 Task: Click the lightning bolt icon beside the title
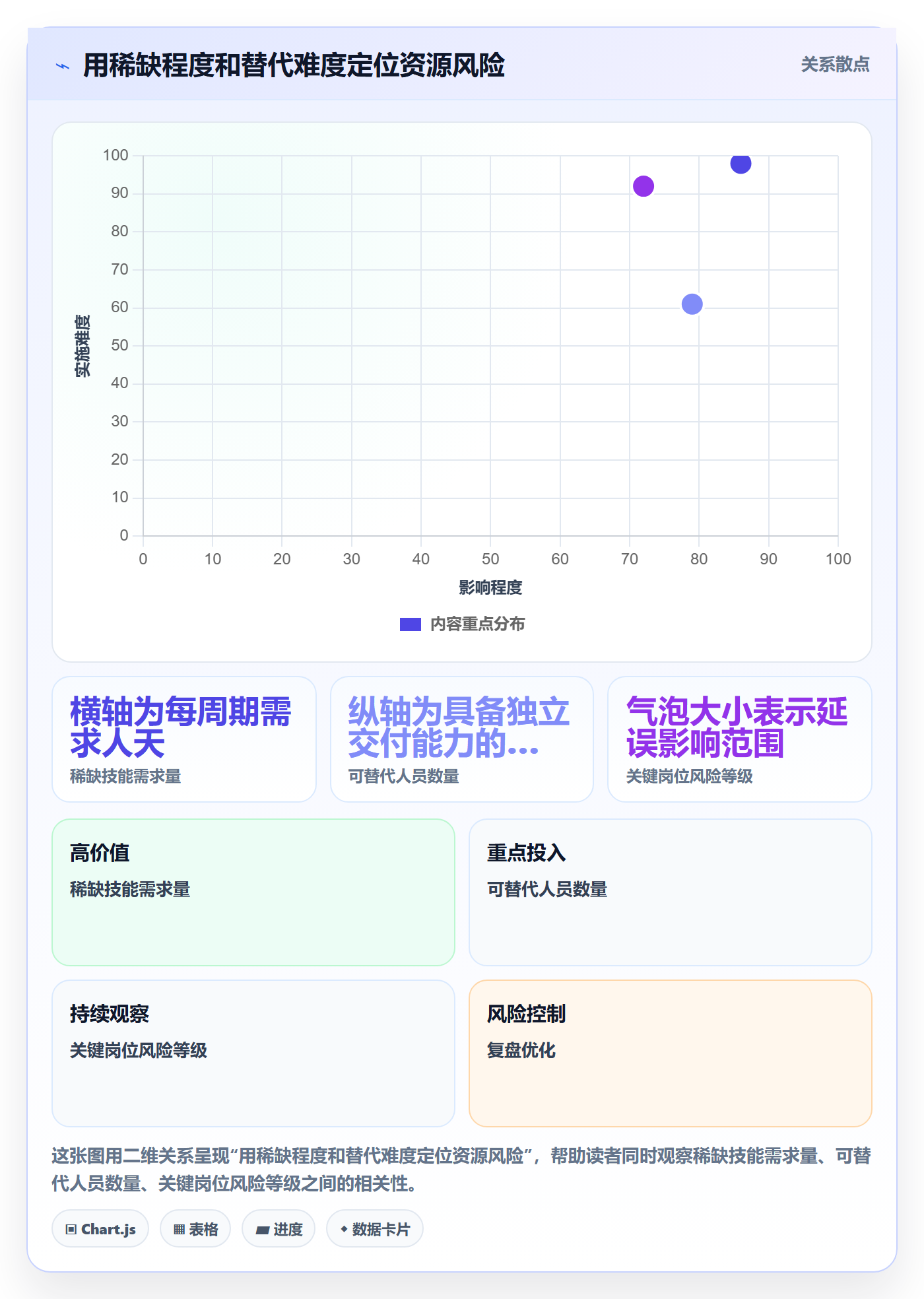coord(63,66)
